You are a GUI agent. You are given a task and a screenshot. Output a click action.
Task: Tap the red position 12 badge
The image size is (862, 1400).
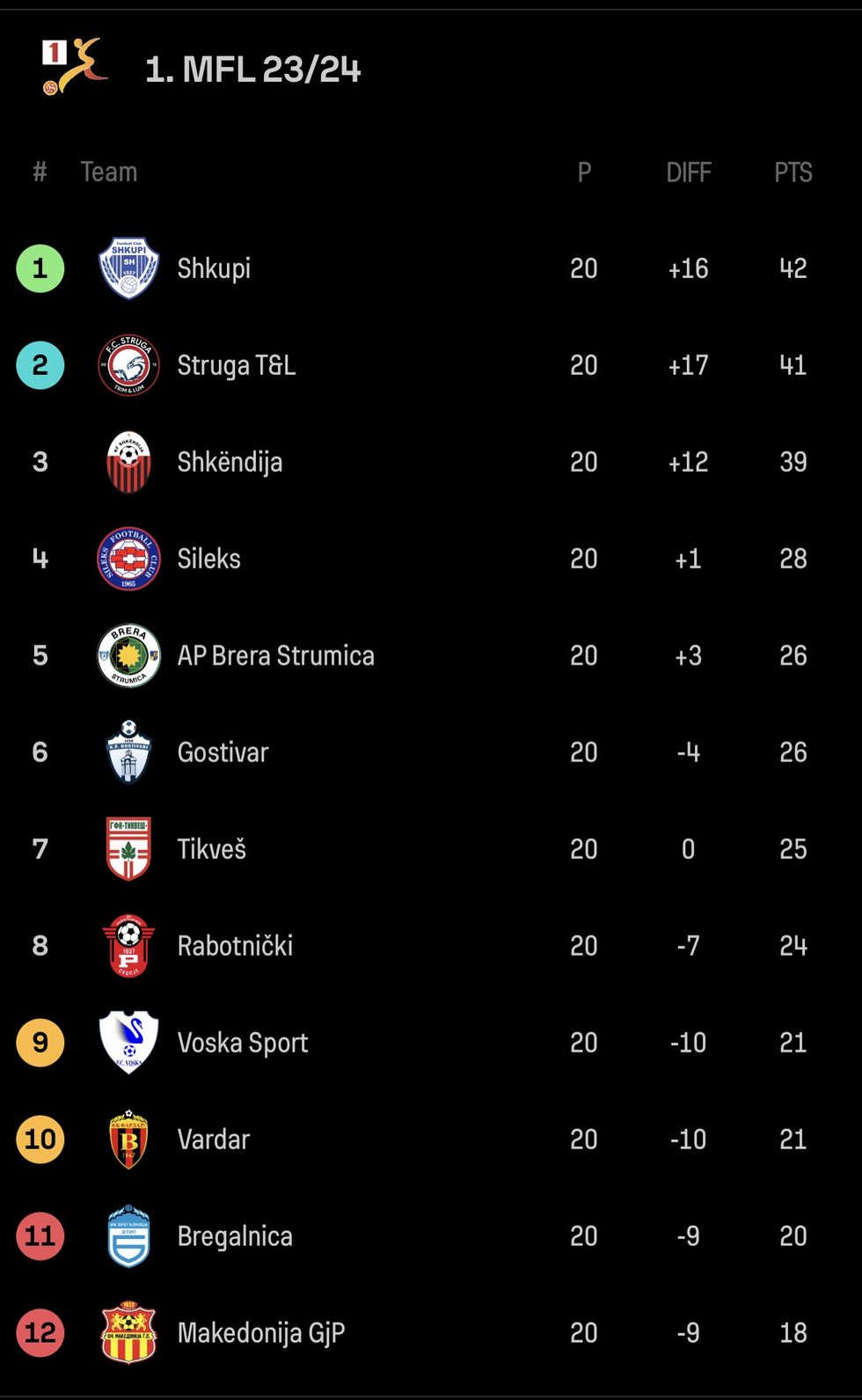point(40,1333)
